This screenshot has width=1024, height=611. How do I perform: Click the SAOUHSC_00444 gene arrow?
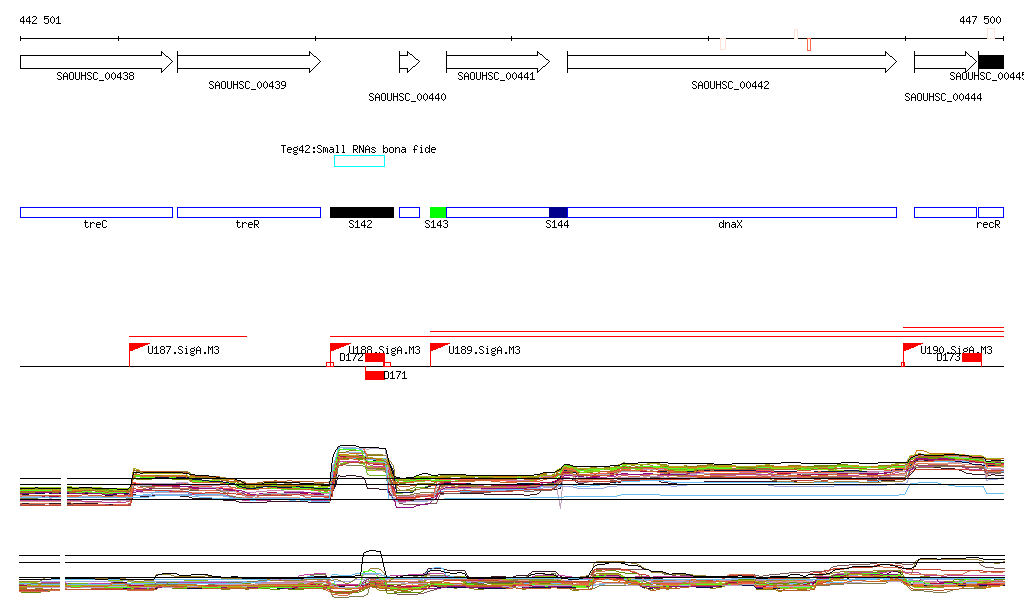945,62
